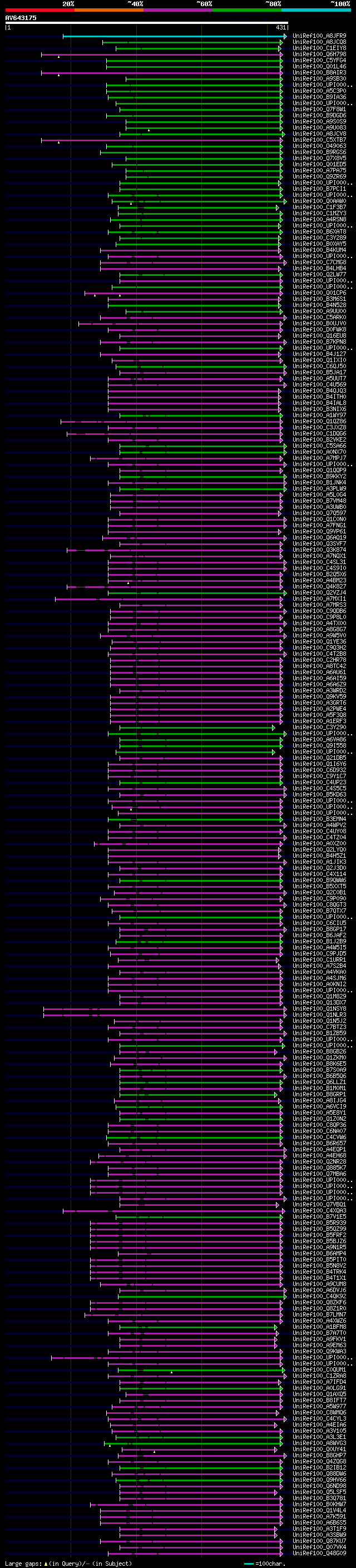This screenshot has width=356, height=1568.
Task: Select the UniRef100_Q9KV59 label
Action: coord(319,697)
